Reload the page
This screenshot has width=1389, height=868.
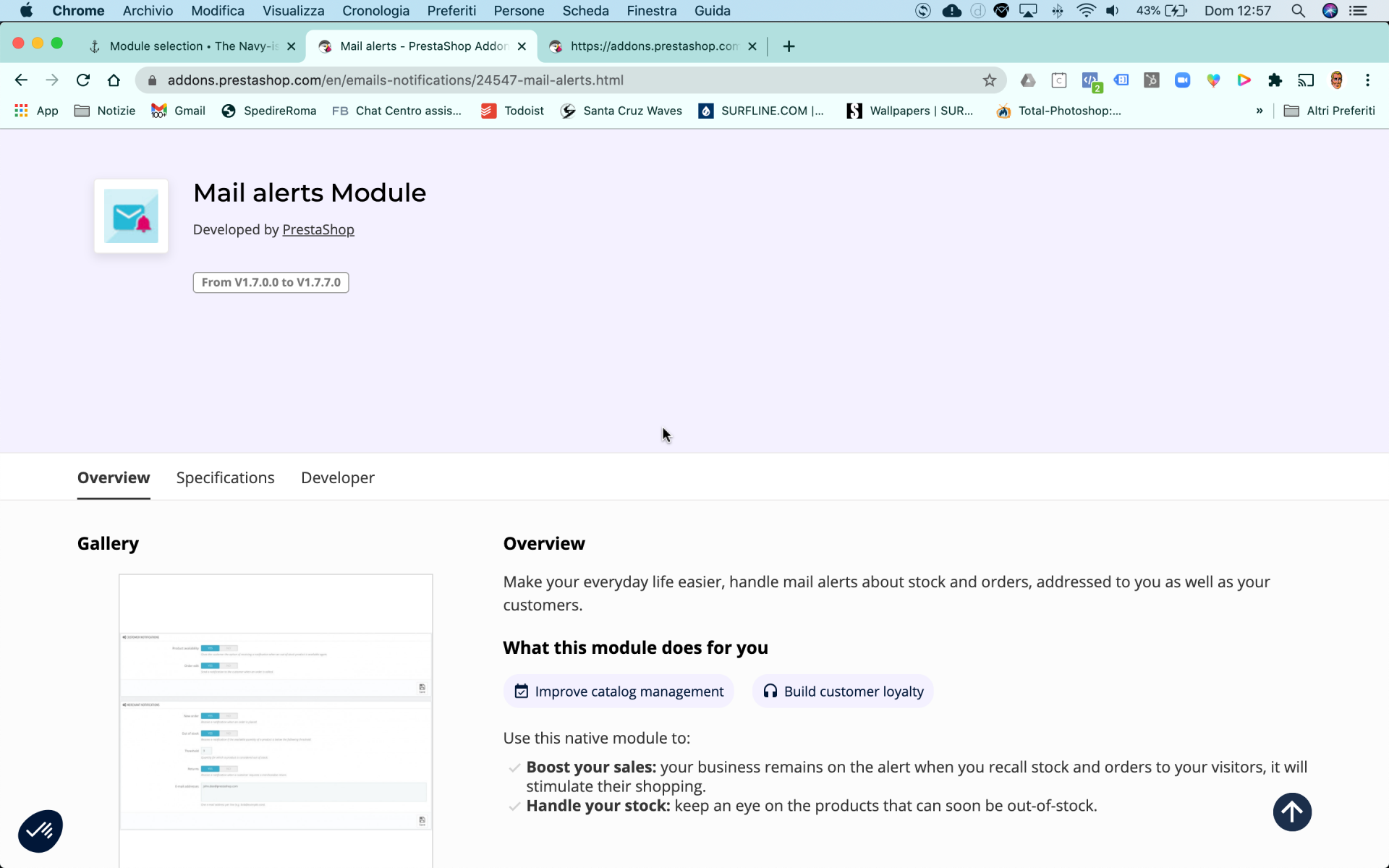coord(83,80)
